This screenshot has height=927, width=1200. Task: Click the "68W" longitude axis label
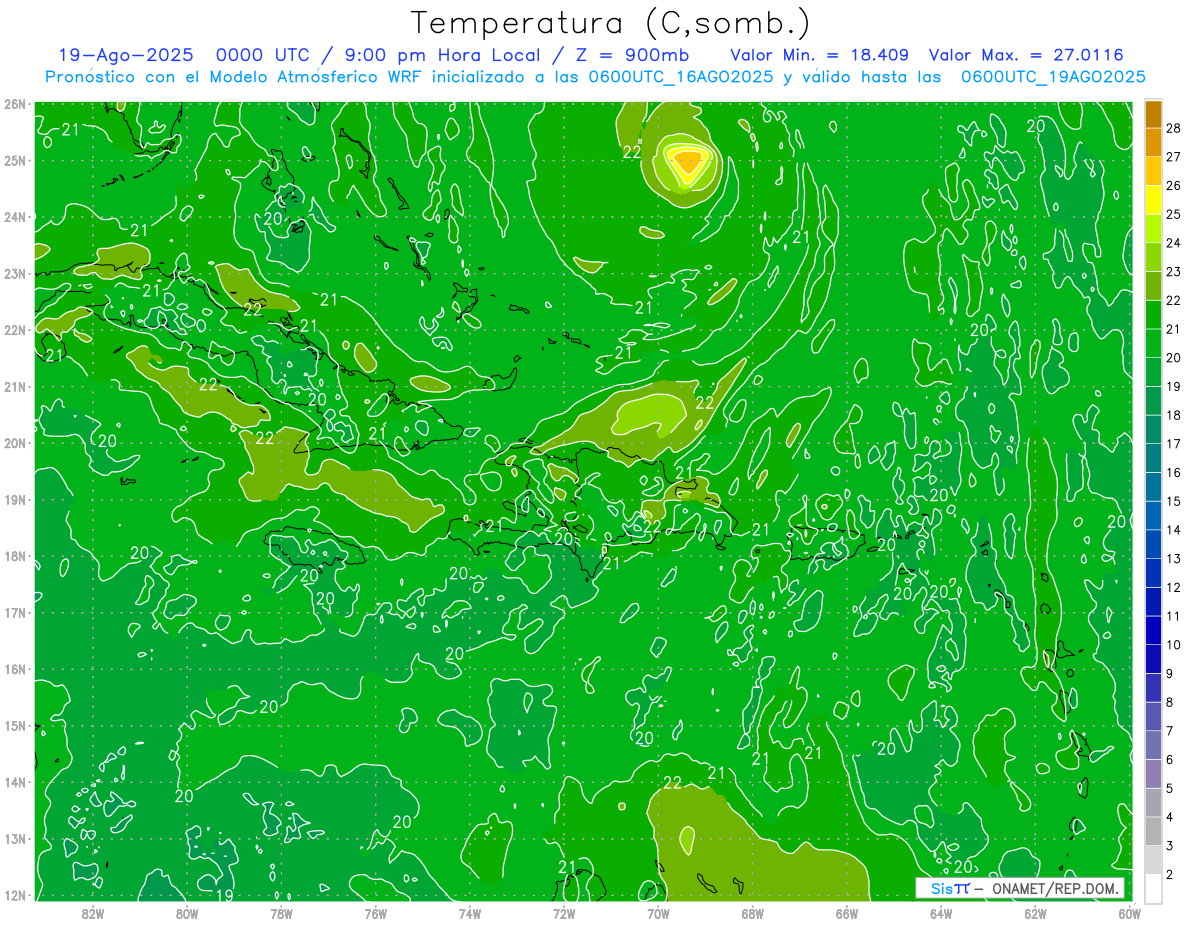coord(753,913)
